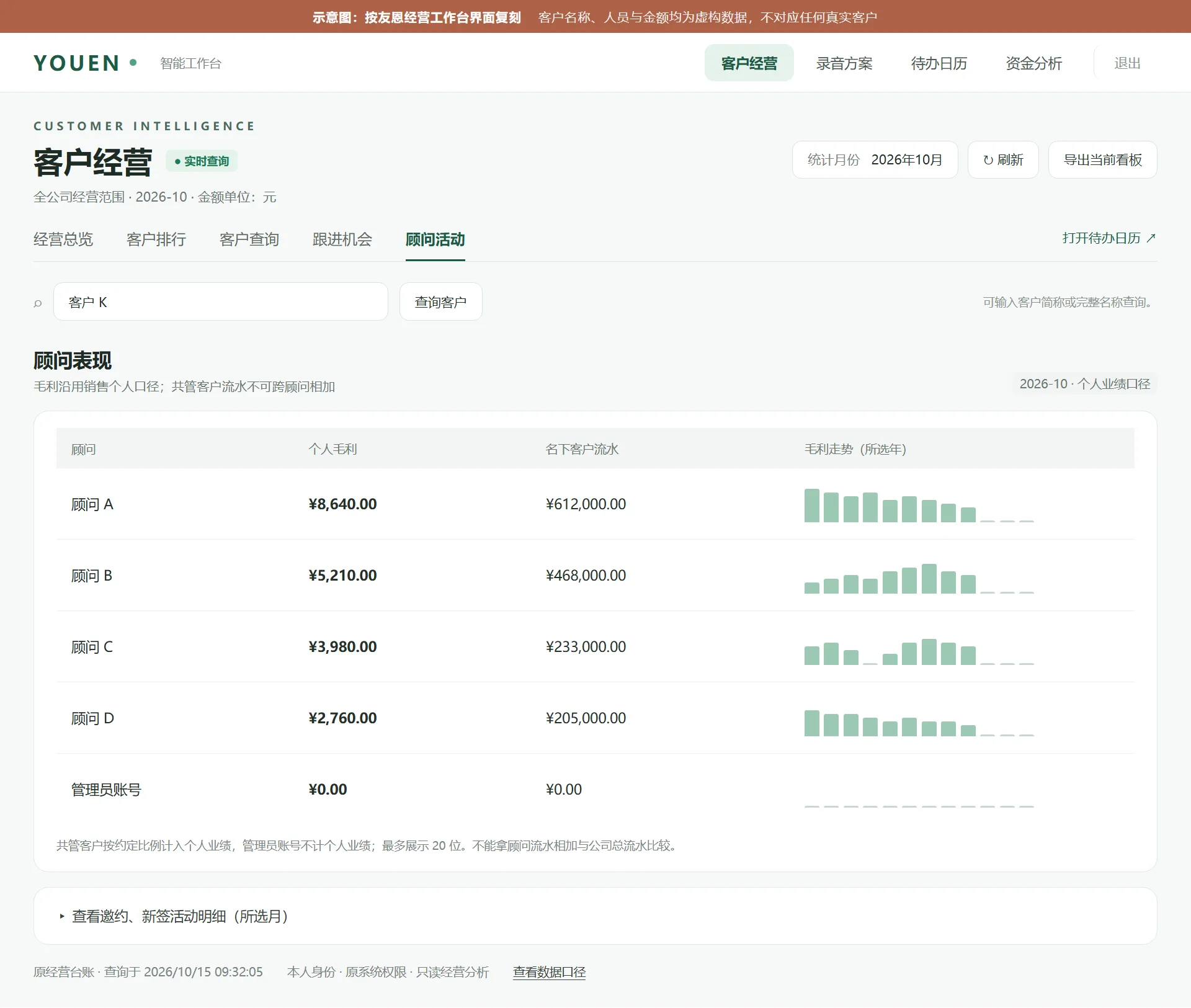Open 录音方案 in top navigation
Image resolution: width=1191 pixels, height=1008 pixels.
pyautogui.click(x=844, y=63)
